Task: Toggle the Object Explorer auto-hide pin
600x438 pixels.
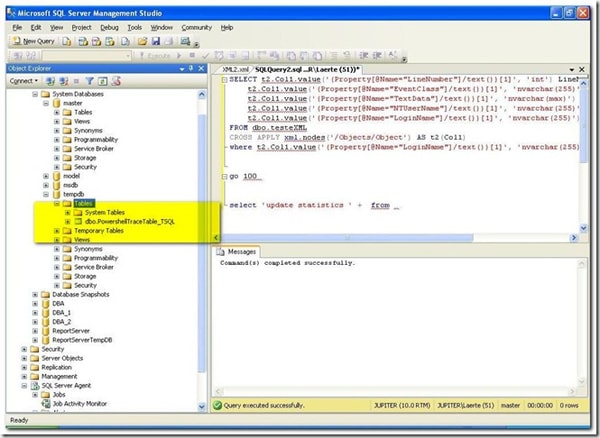Action: 191,68
